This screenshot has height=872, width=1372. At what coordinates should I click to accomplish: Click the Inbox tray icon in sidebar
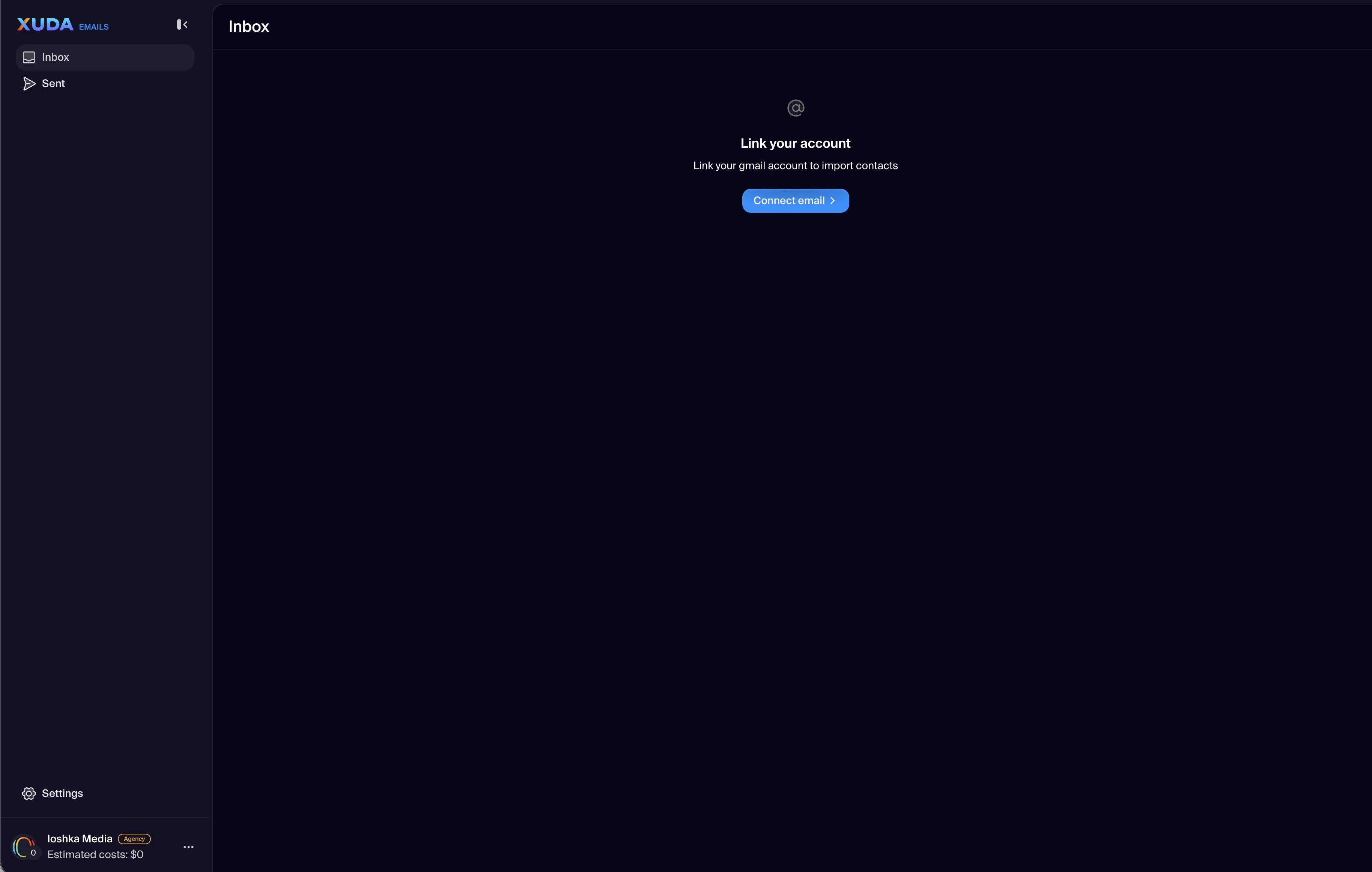(x=29, y=57)
